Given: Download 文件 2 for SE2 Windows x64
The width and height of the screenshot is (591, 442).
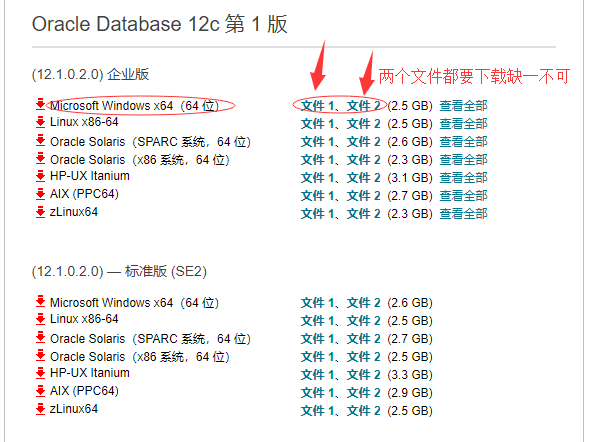Looking at the screenshot, I should click(x=363, y=303).
